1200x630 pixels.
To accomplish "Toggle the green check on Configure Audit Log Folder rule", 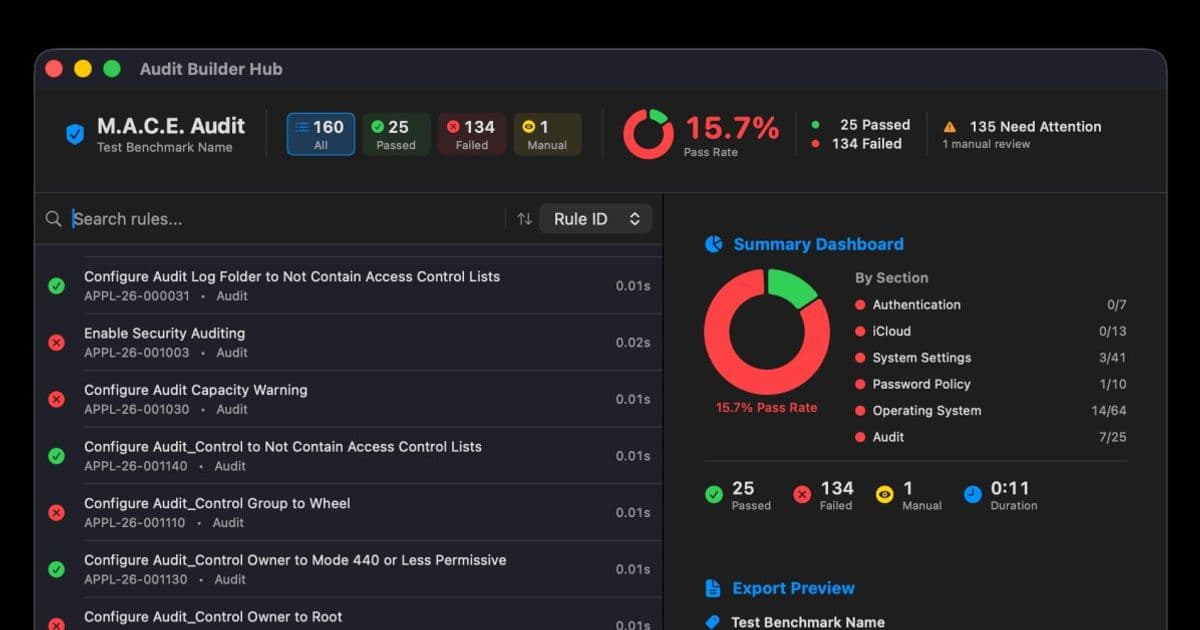I will click(x=56, y=285).
